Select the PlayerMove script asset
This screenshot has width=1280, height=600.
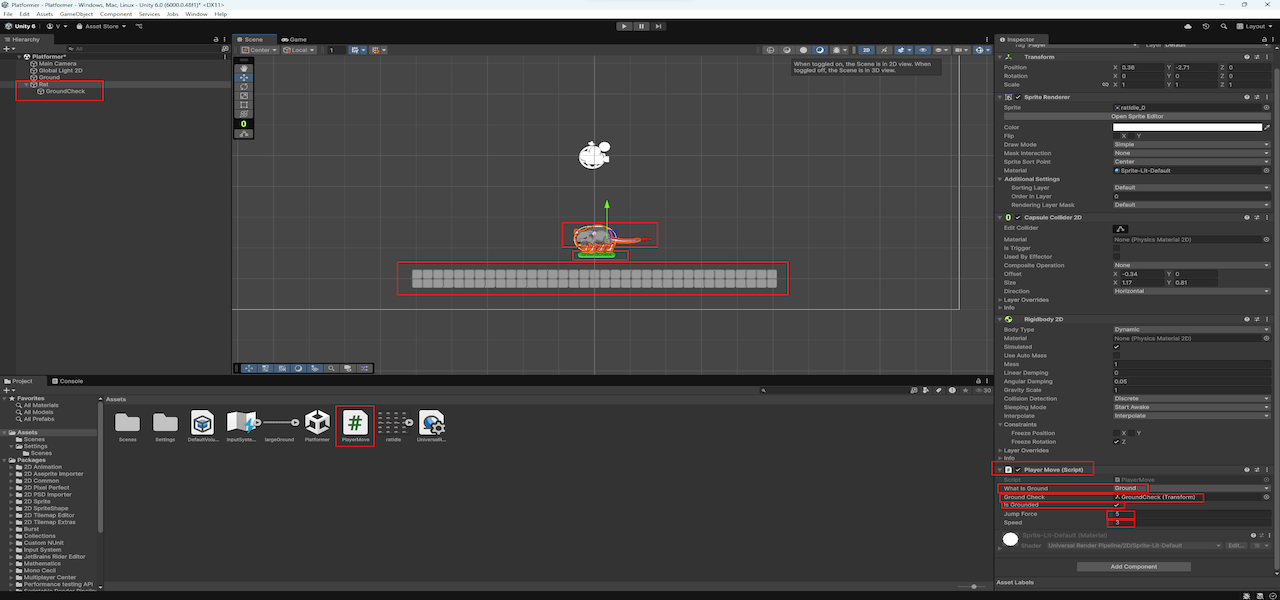pos(355,426)
